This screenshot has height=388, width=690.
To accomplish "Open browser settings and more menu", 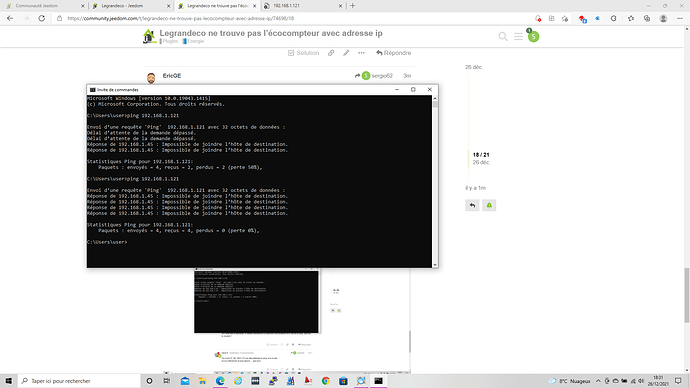I will click(x=679, y=18).
